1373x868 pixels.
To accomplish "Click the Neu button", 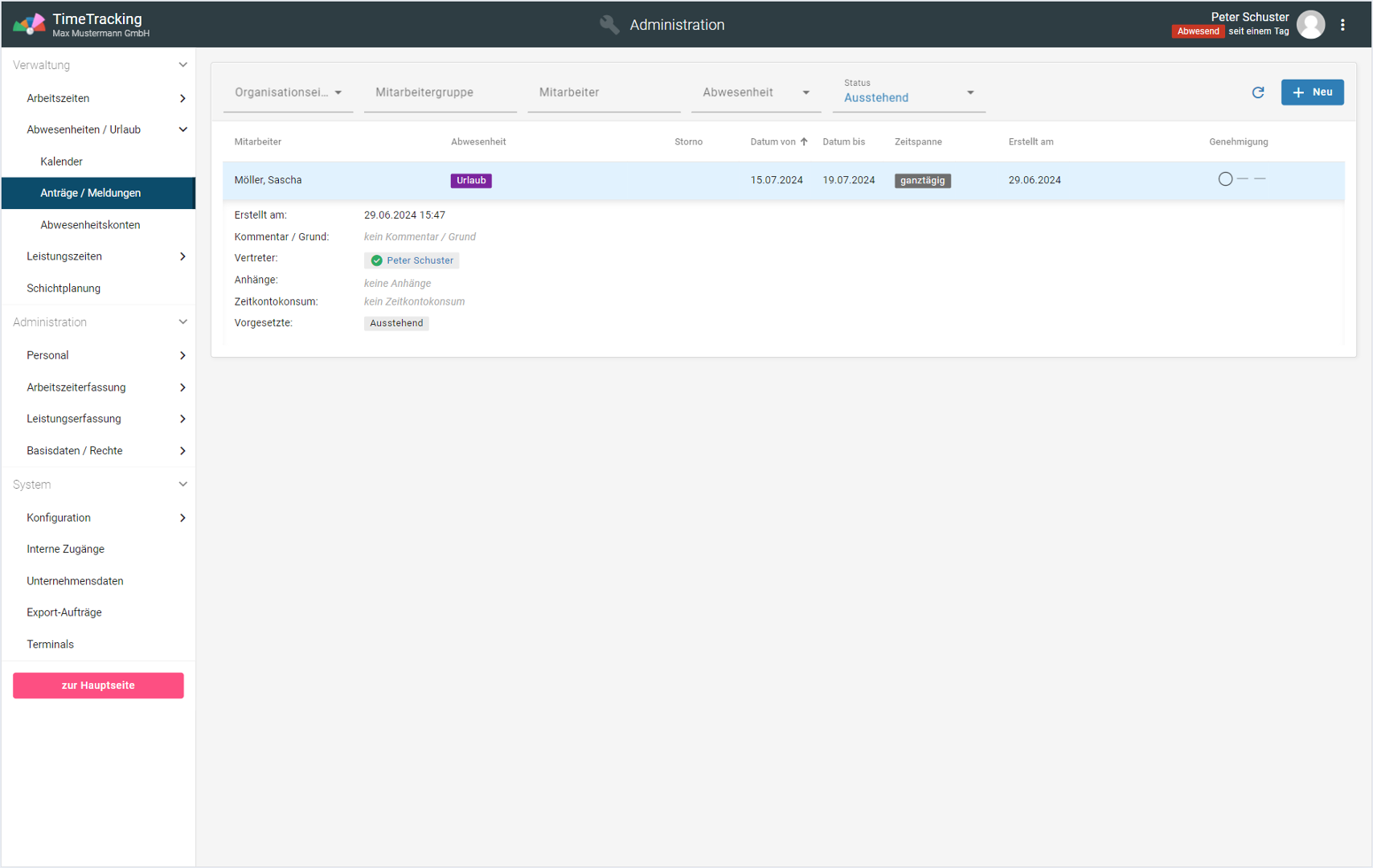I will tap(1312, 92).
